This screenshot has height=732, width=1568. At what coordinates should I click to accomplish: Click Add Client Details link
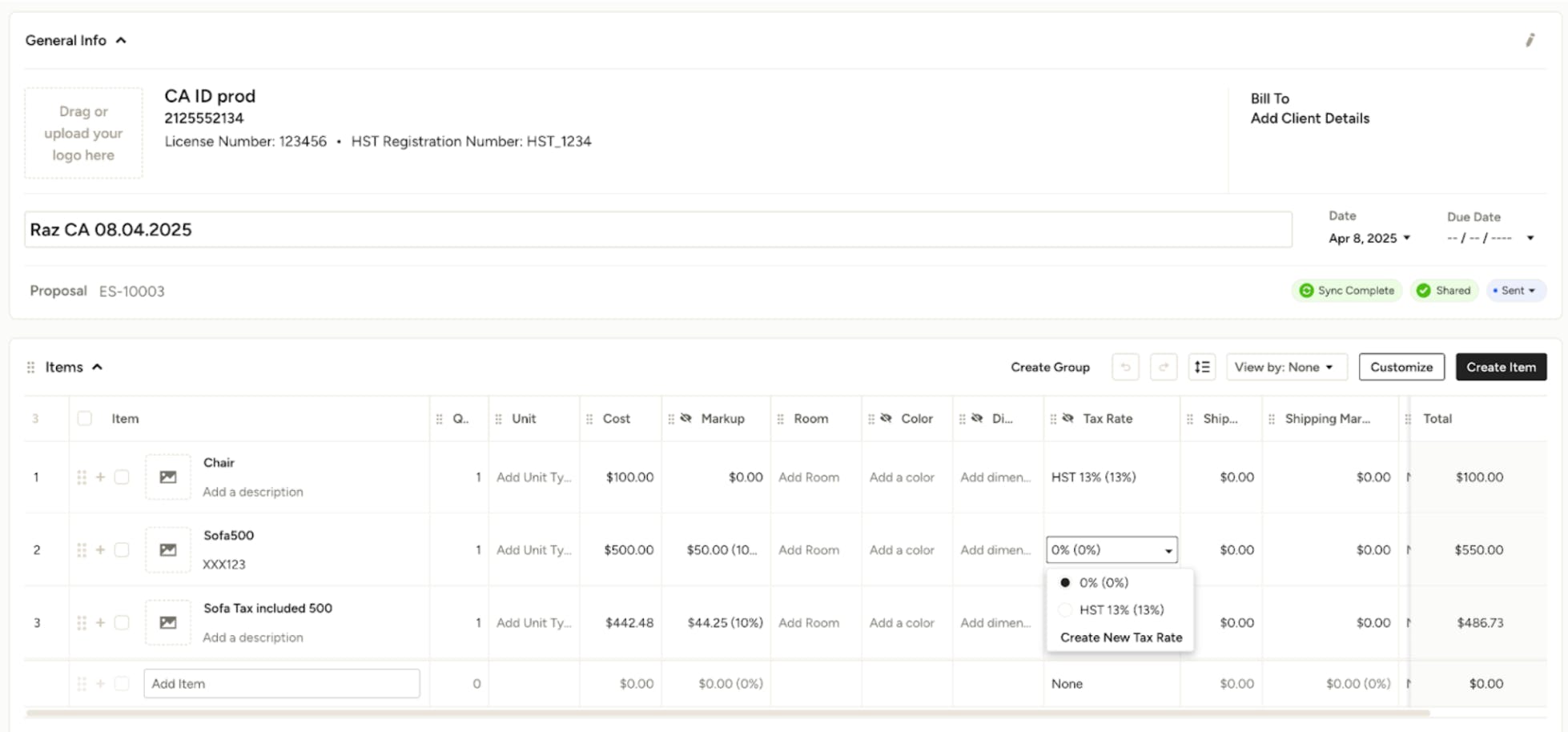pos(1310,119)
